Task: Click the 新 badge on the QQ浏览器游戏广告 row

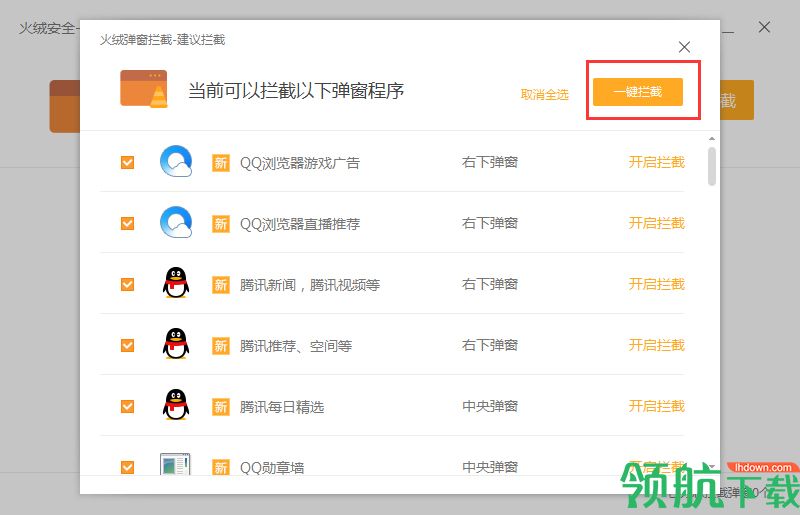Action: click(220, 163)
